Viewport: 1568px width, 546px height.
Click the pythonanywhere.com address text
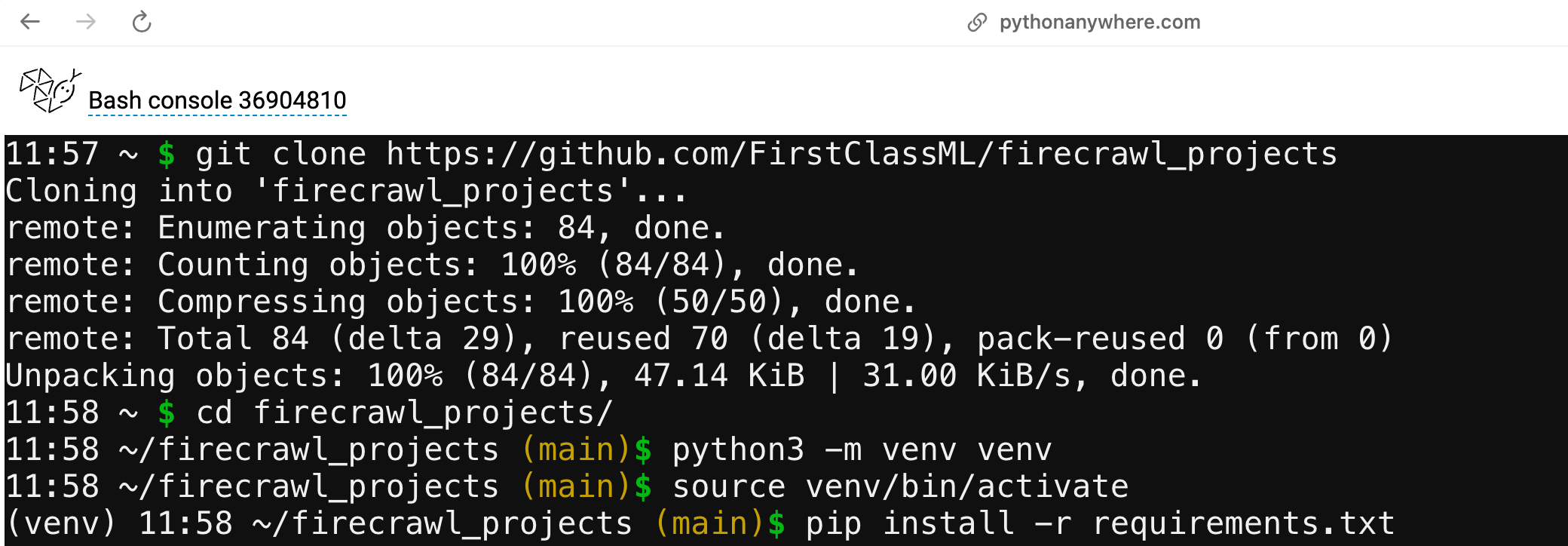pos(1099,23)
